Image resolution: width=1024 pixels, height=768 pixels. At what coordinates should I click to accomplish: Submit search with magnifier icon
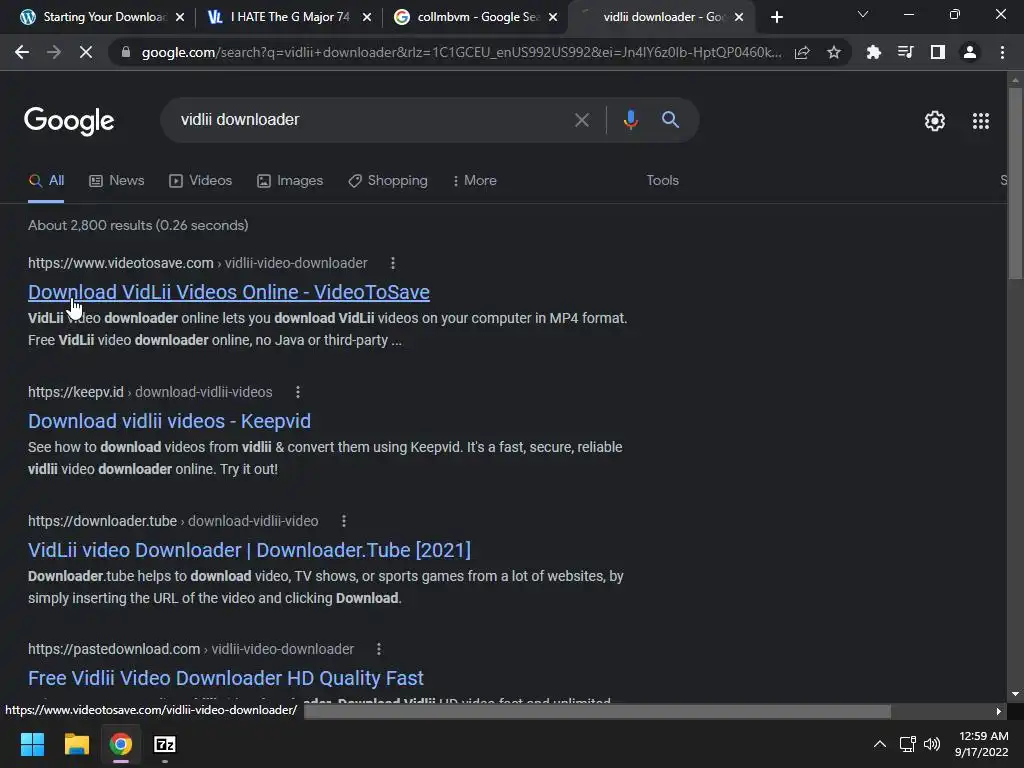coord(670,120)
